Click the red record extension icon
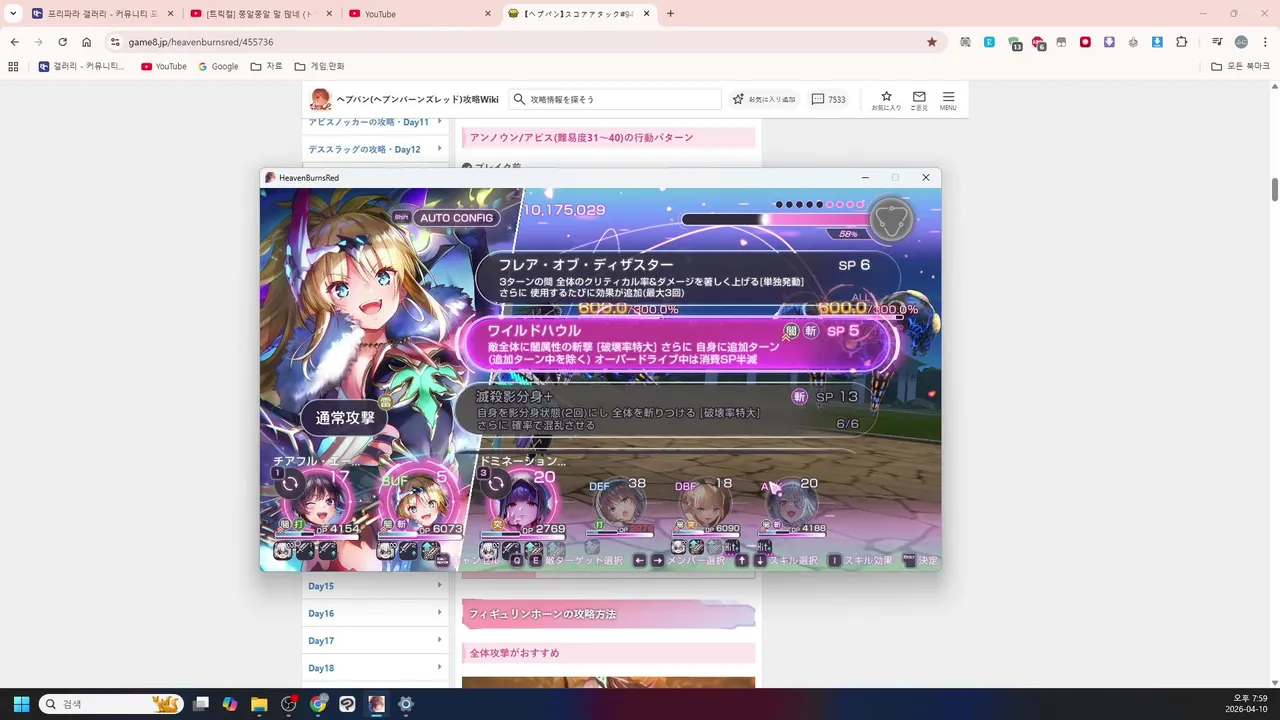Viewport: 1280px width, 720px height. pos(1085,42)
